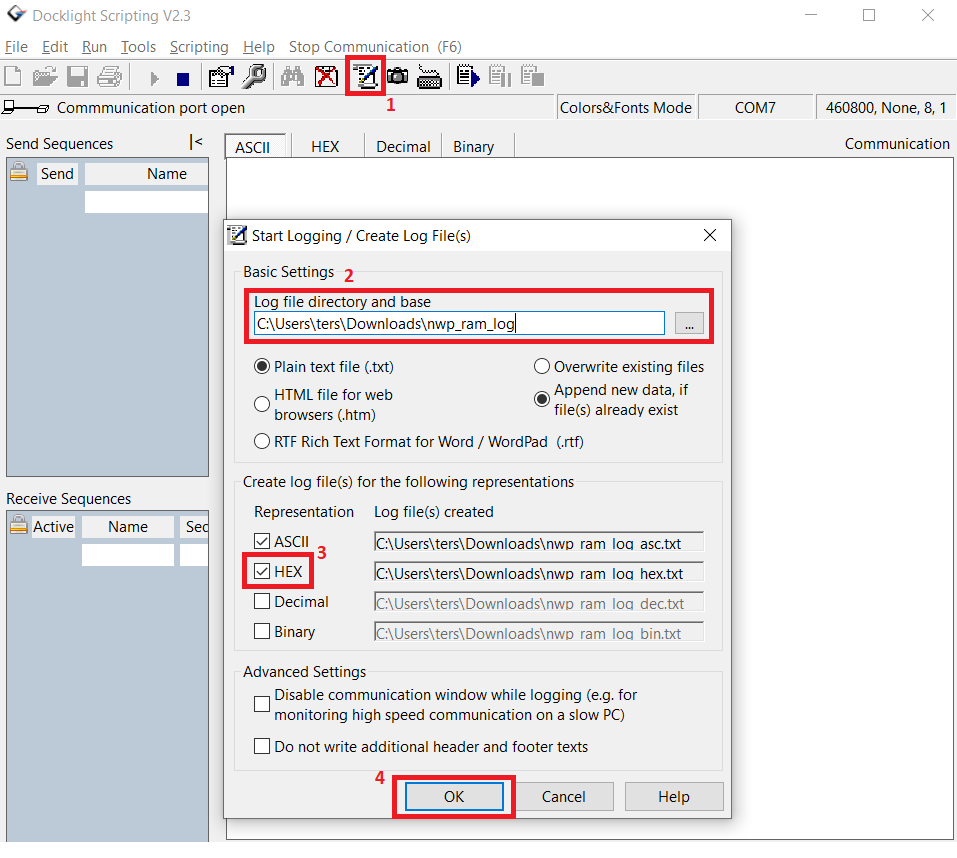The width and height of the screenshot is (957, 858).
Task: Click the log file directory text field
Action: pyautogui.click(x=459, y=323)
